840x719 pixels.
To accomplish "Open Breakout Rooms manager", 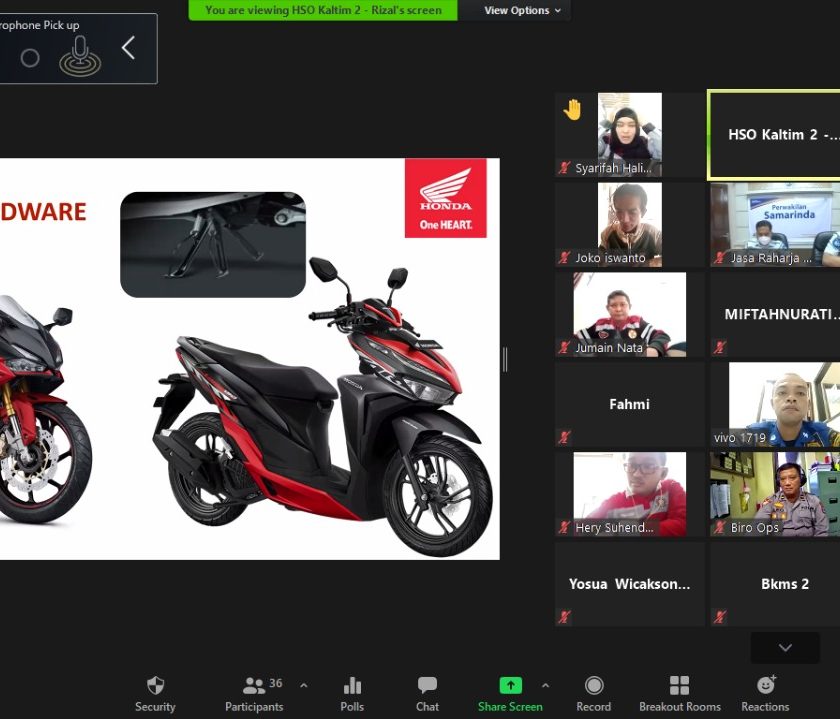I will [680, 694].
